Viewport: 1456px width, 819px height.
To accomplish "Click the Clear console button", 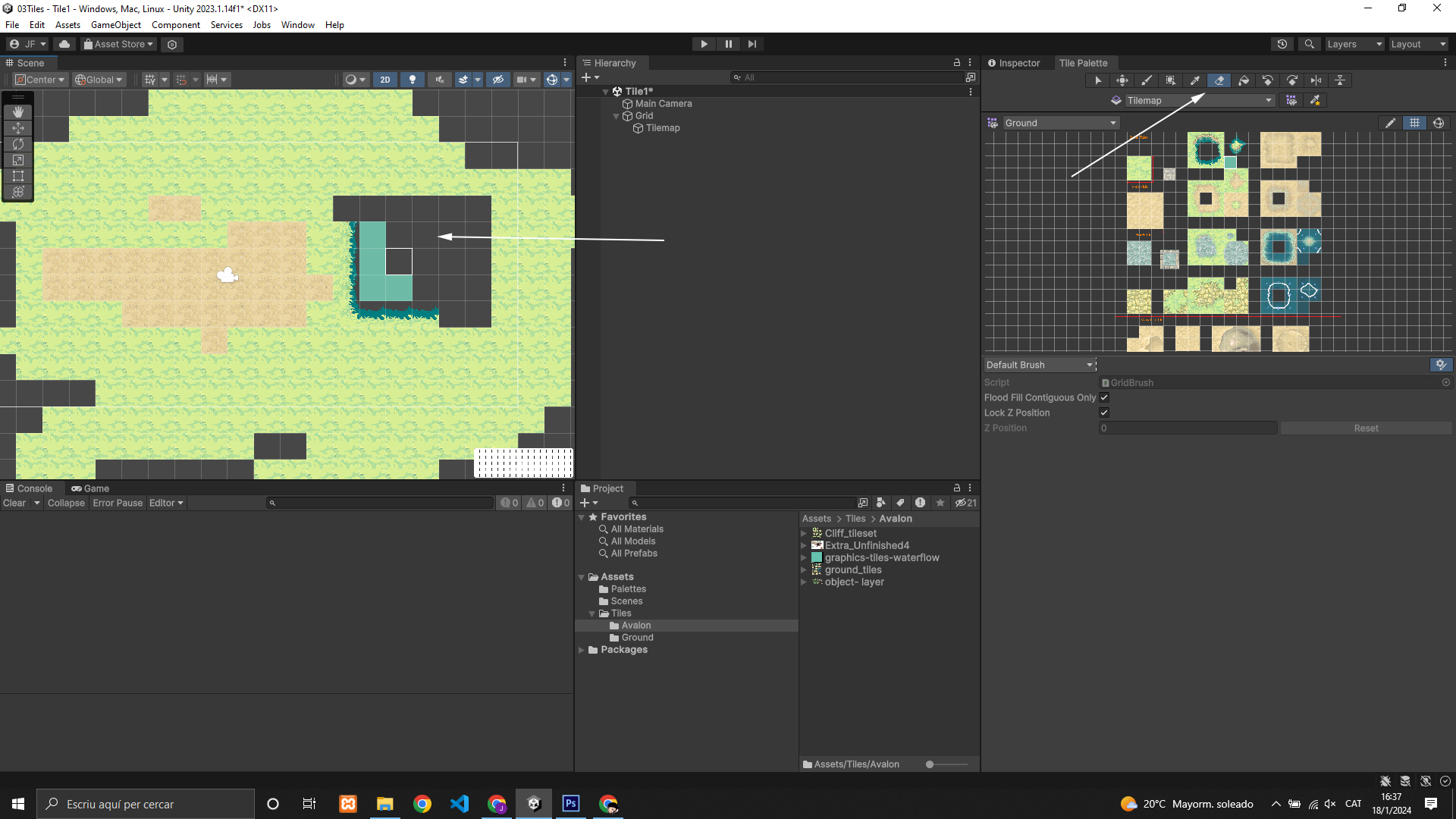I will [14, 503].
